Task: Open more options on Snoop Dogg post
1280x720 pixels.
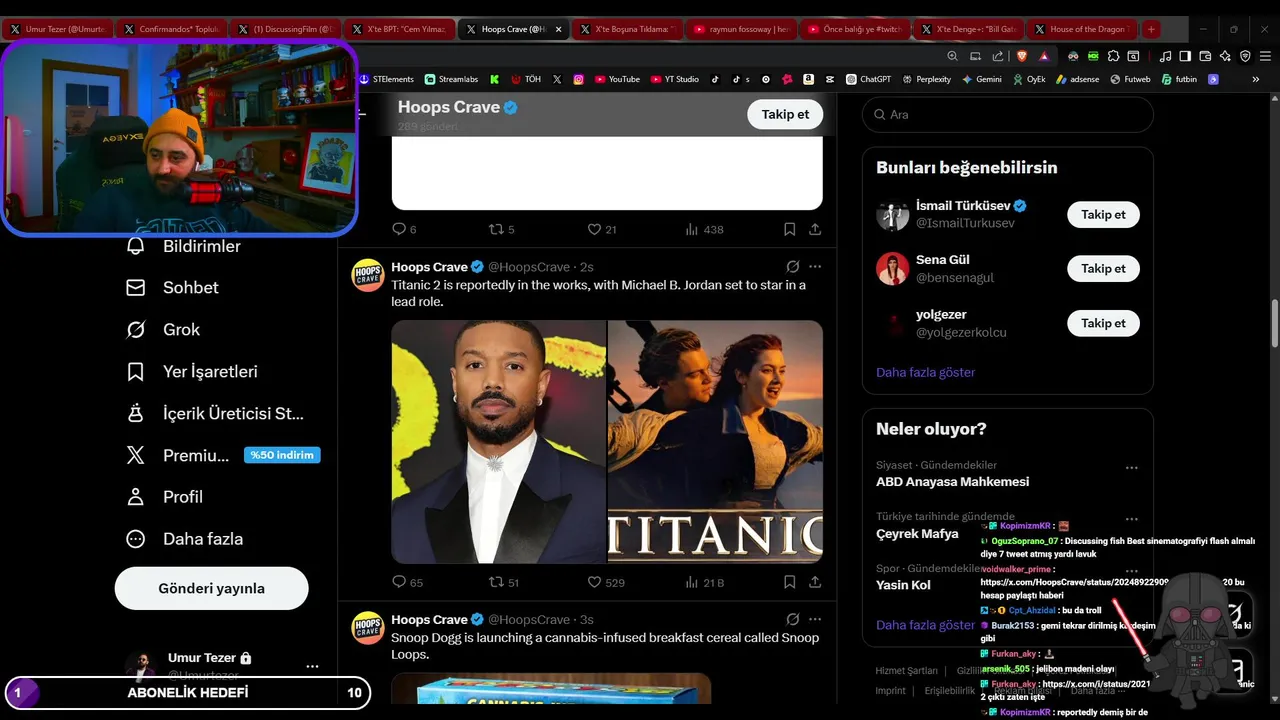Action: pyautogui.click(x=815, y=619)
